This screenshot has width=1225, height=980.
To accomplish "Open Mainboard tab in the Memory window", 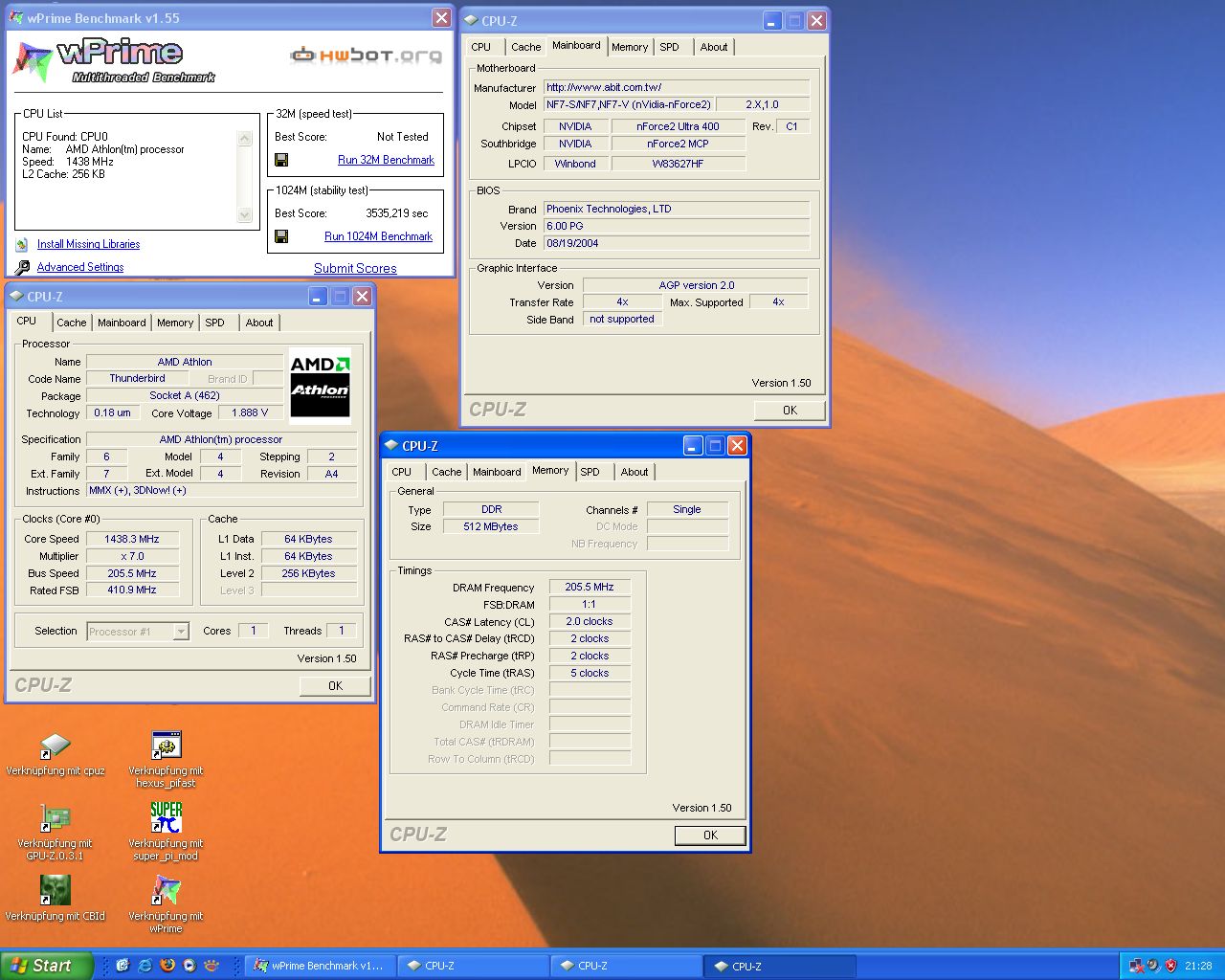I will pyautogui.click(x=497, y=472).
